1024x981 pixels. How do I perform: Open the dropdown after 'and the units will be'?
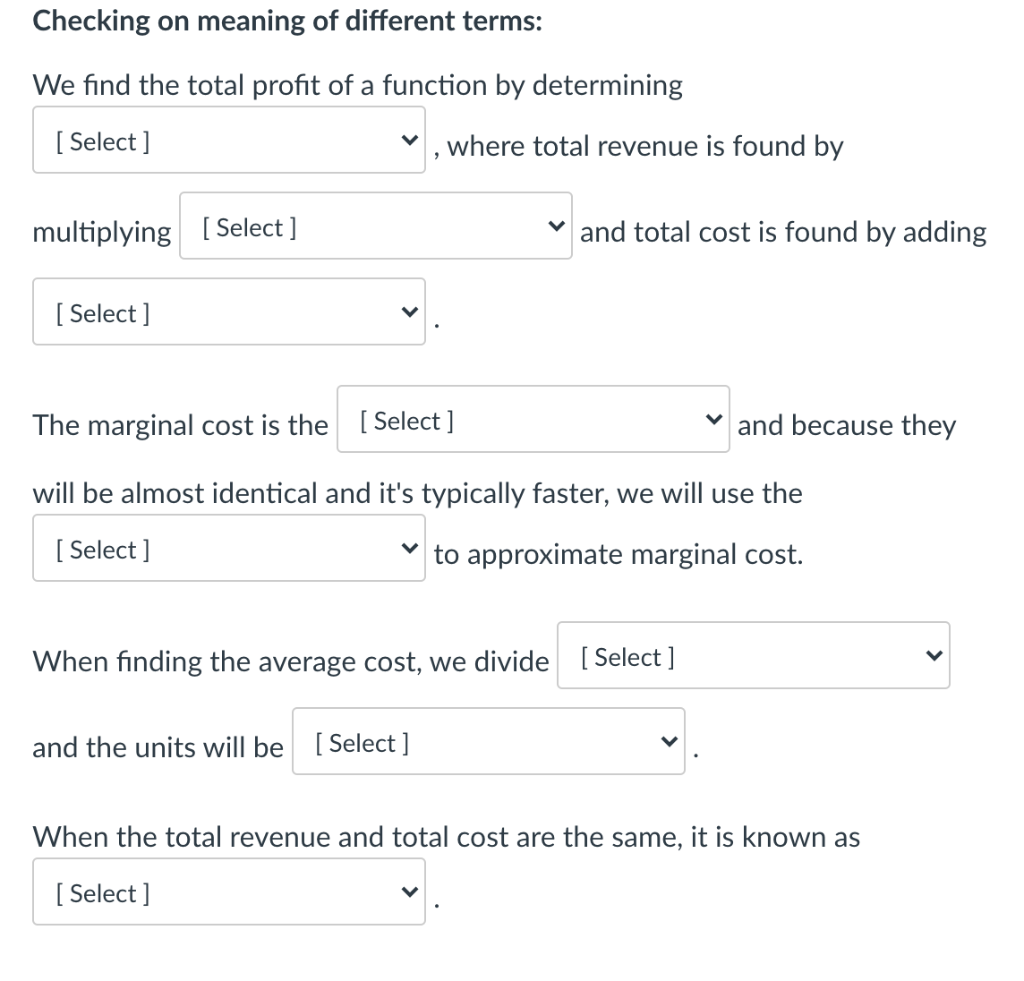(488, 741)
